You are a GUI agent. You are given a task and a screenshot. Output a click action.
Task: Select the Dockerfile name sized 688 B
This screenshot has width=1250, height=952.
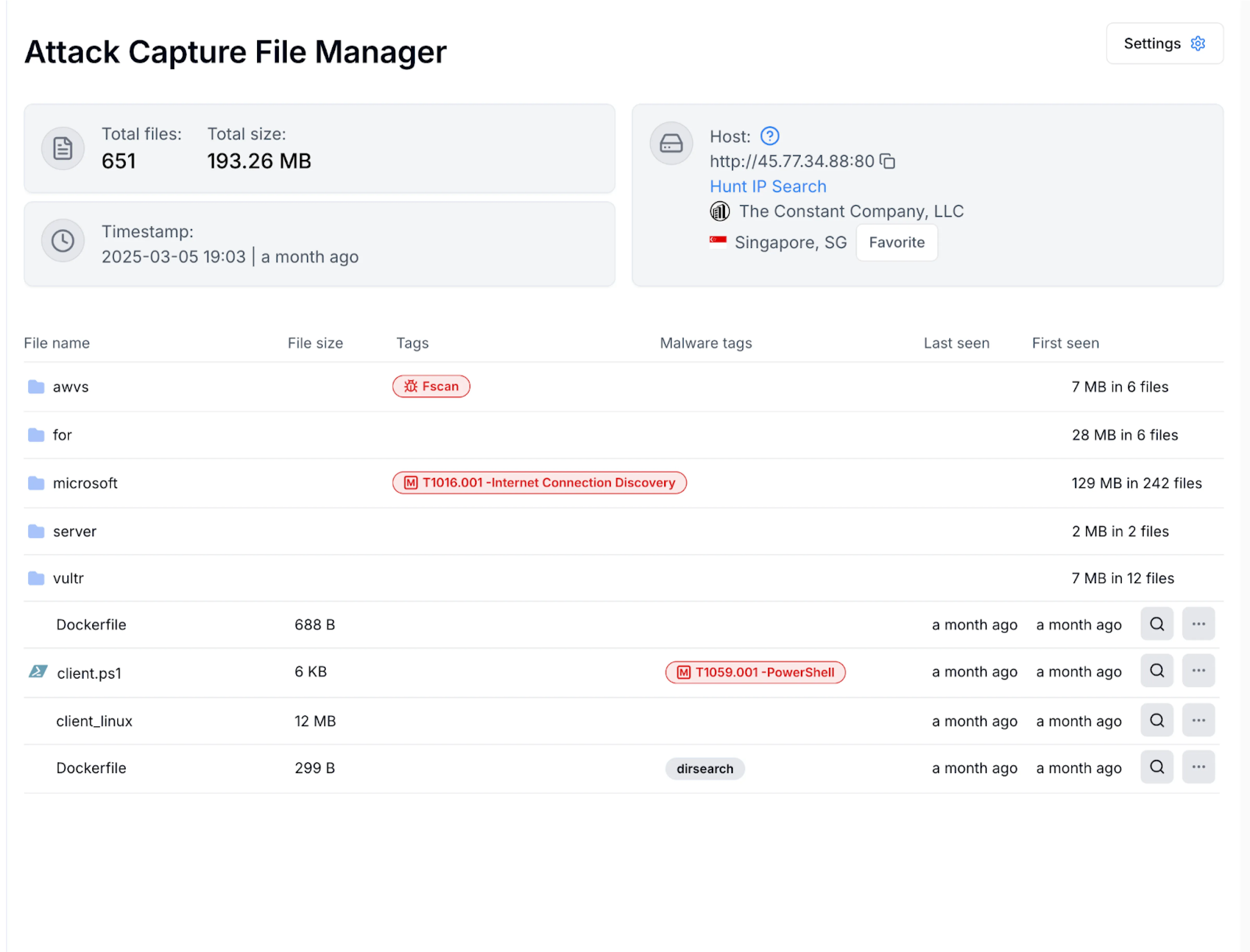91,625
